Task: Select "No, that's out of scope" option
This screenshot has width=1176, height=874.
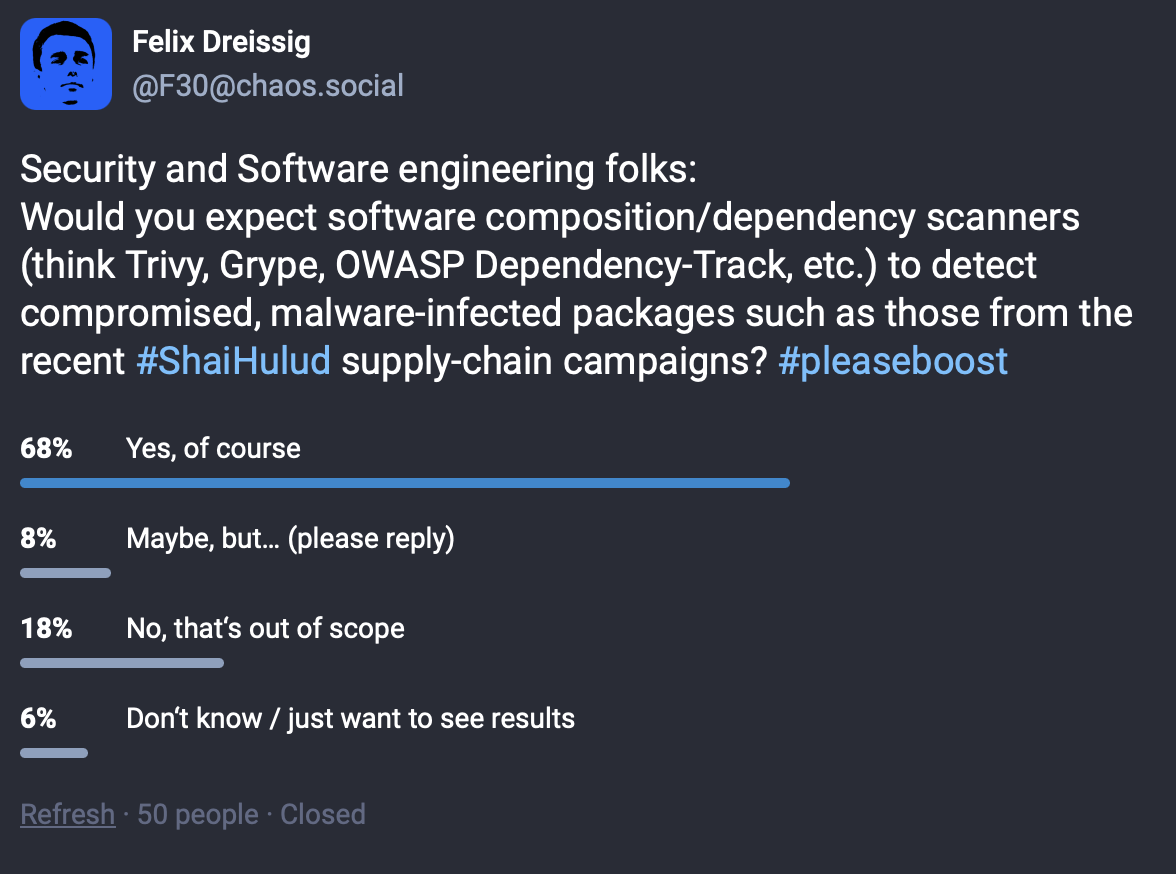Action: point(265,629)
